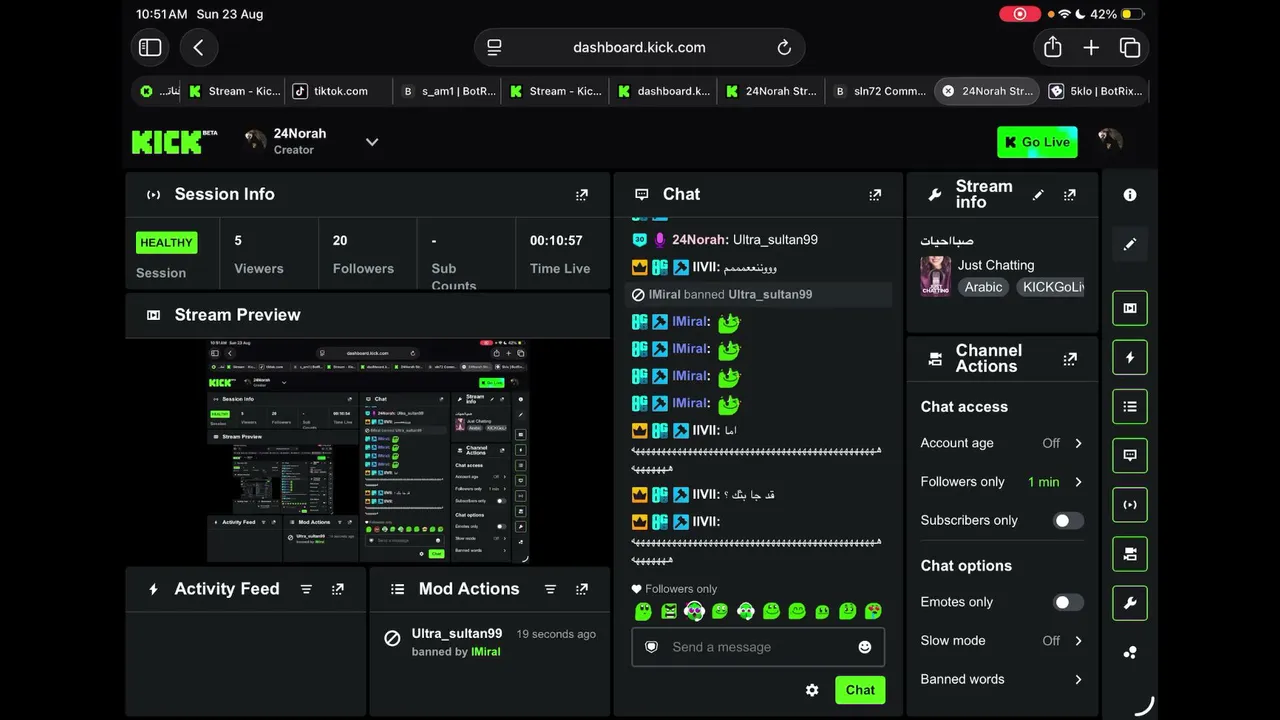Add a new browser tab

[x=1091, y=47]
